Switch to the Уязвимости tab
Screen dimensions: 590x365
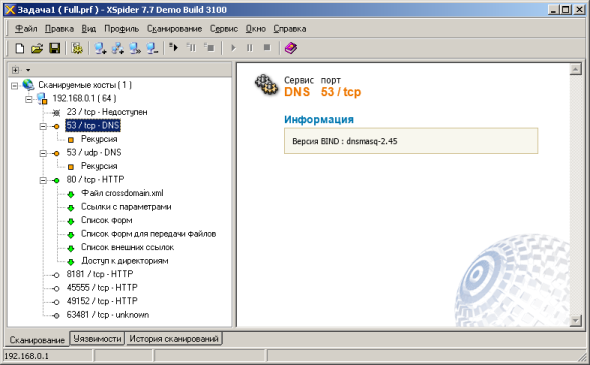click(x=97, y=339)
